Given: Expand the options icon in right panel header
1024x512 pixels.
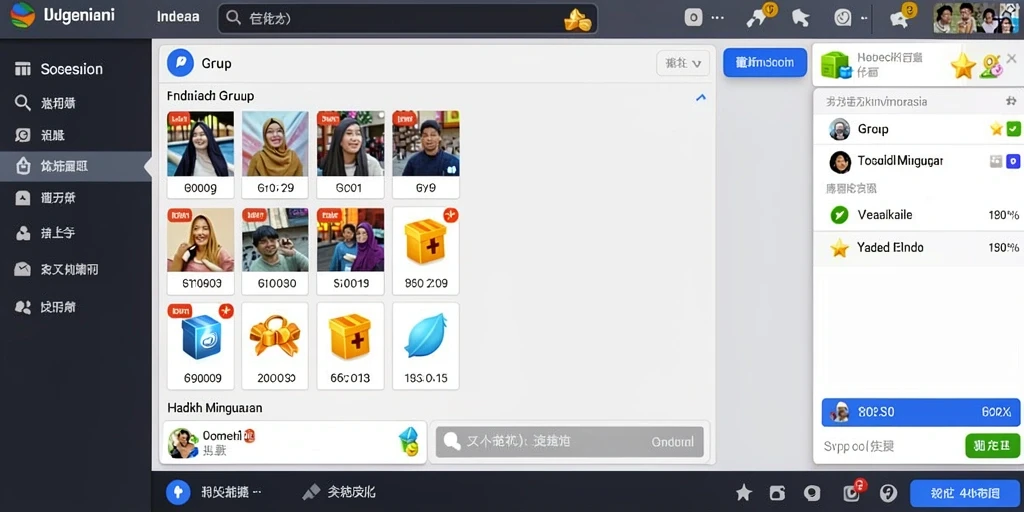Looking at the screenshot, I should point(1012,101).
